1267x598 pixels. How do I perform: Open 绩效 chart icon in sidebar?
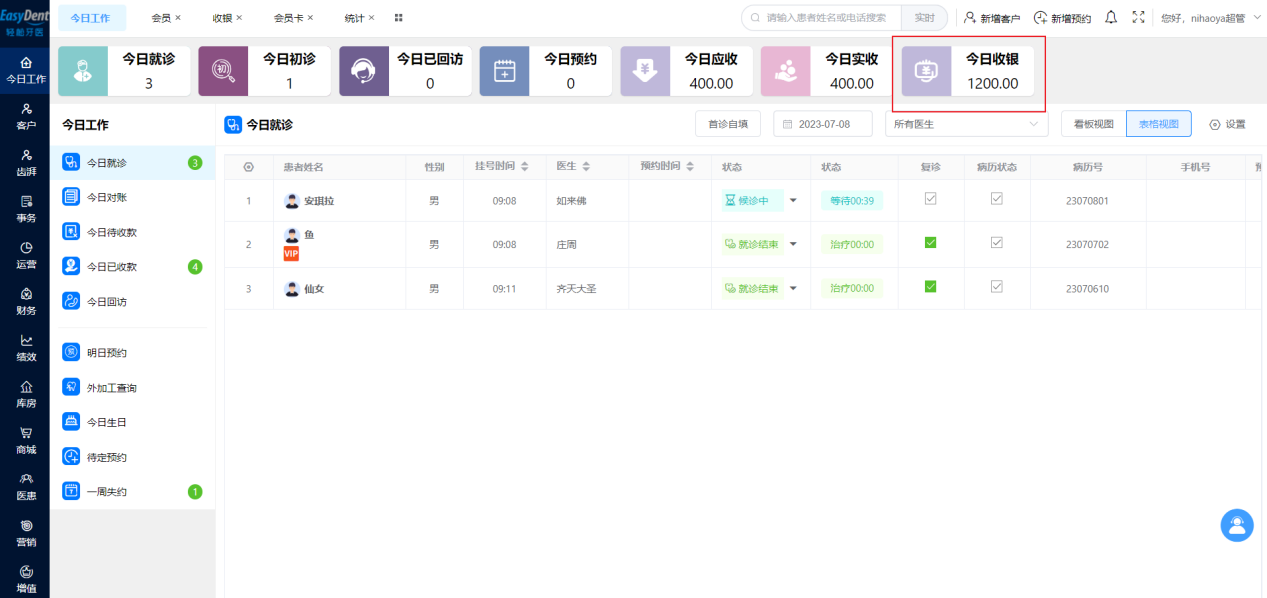(26, 347)
